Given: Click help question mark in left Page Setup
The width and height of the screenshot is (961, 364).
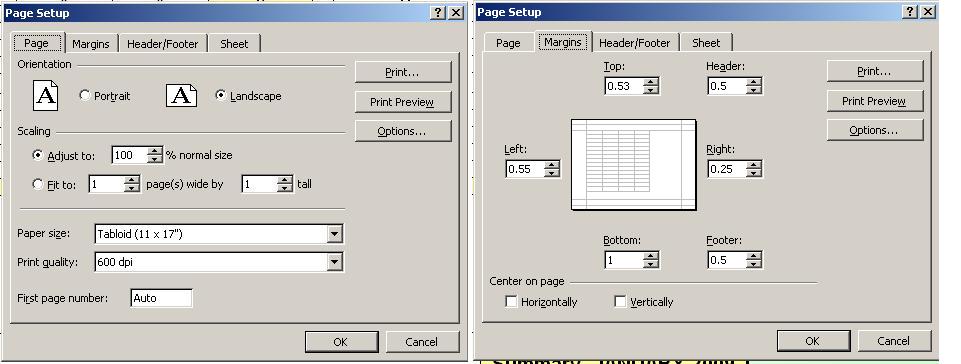Looking at the screenshot, I should click(438, 13).
